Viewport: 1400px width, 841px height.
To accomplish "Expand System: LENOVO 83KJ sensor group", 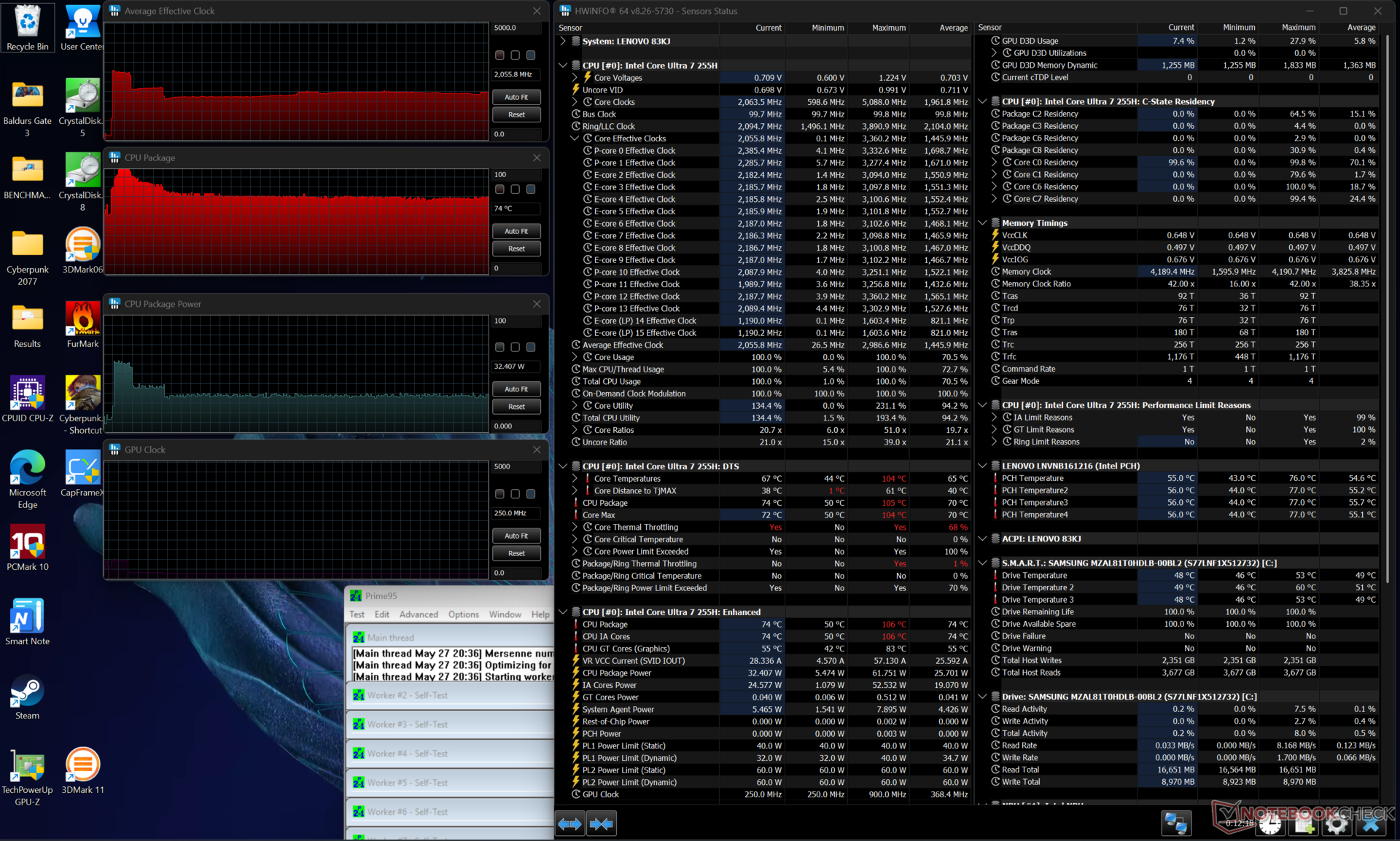I will pos(563,42).
